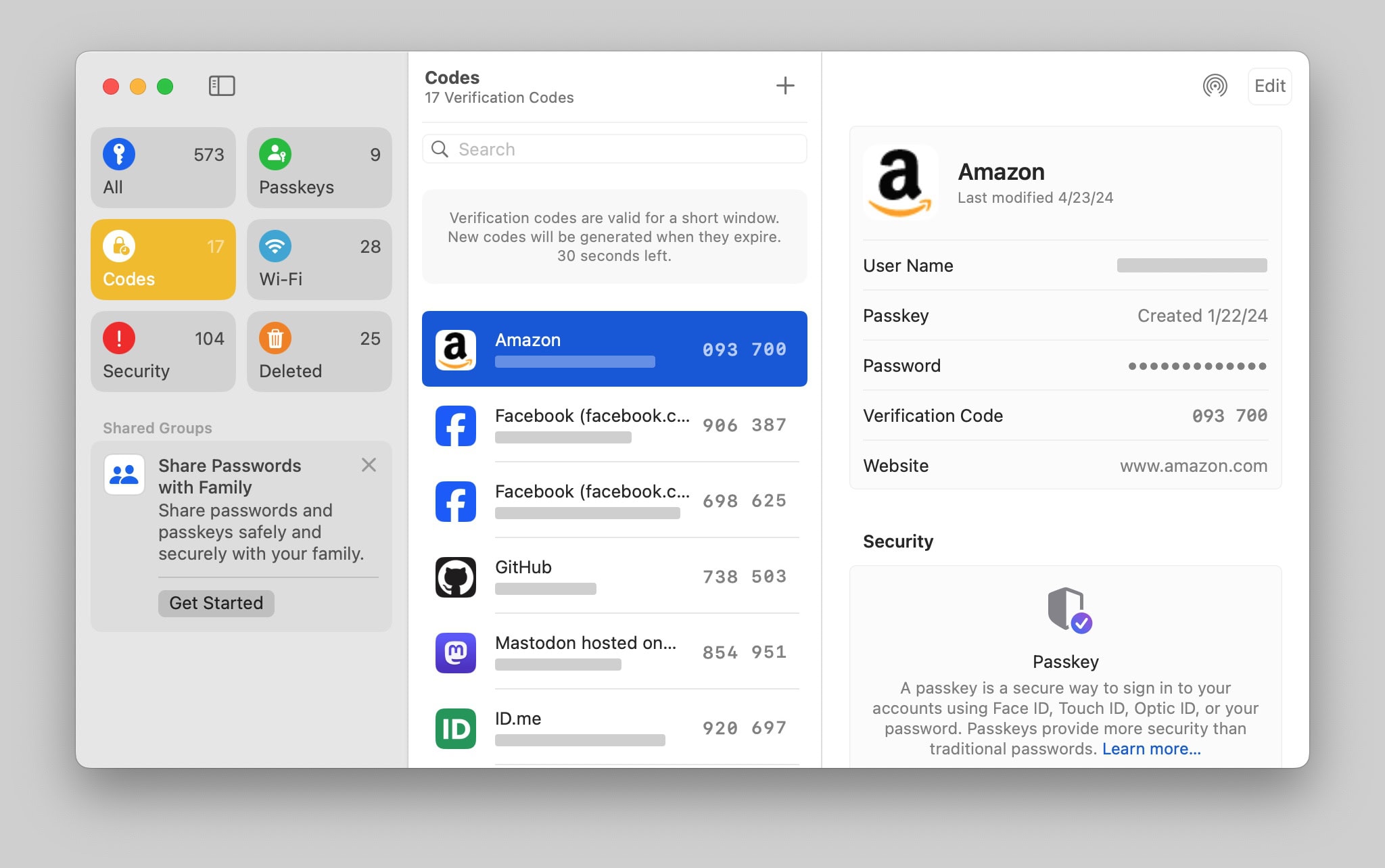Image resolution: width=1385 pixels, height=868 pixels.
Task: Select the Mastodon code entry
Action: 614,652
